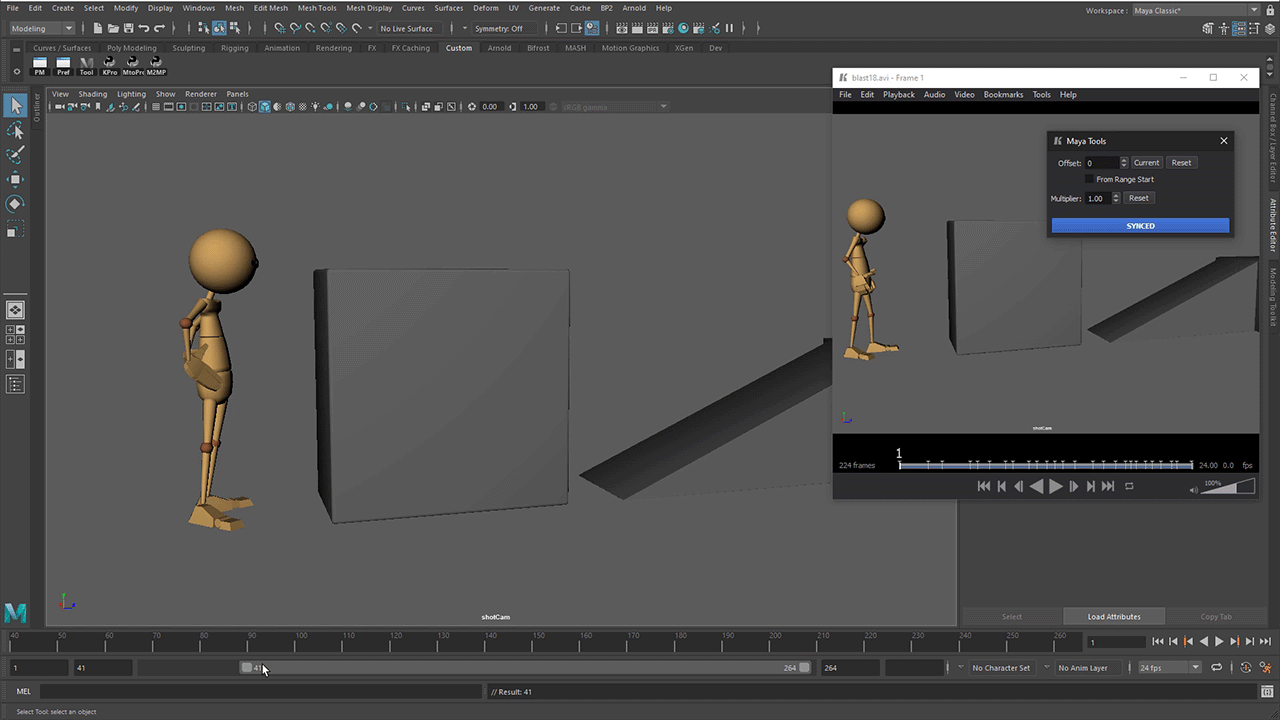Screen dimensions: 1280x720
Task: Open the Workspace Maya Classic dropdown
Action: [x=1196, y=11]
